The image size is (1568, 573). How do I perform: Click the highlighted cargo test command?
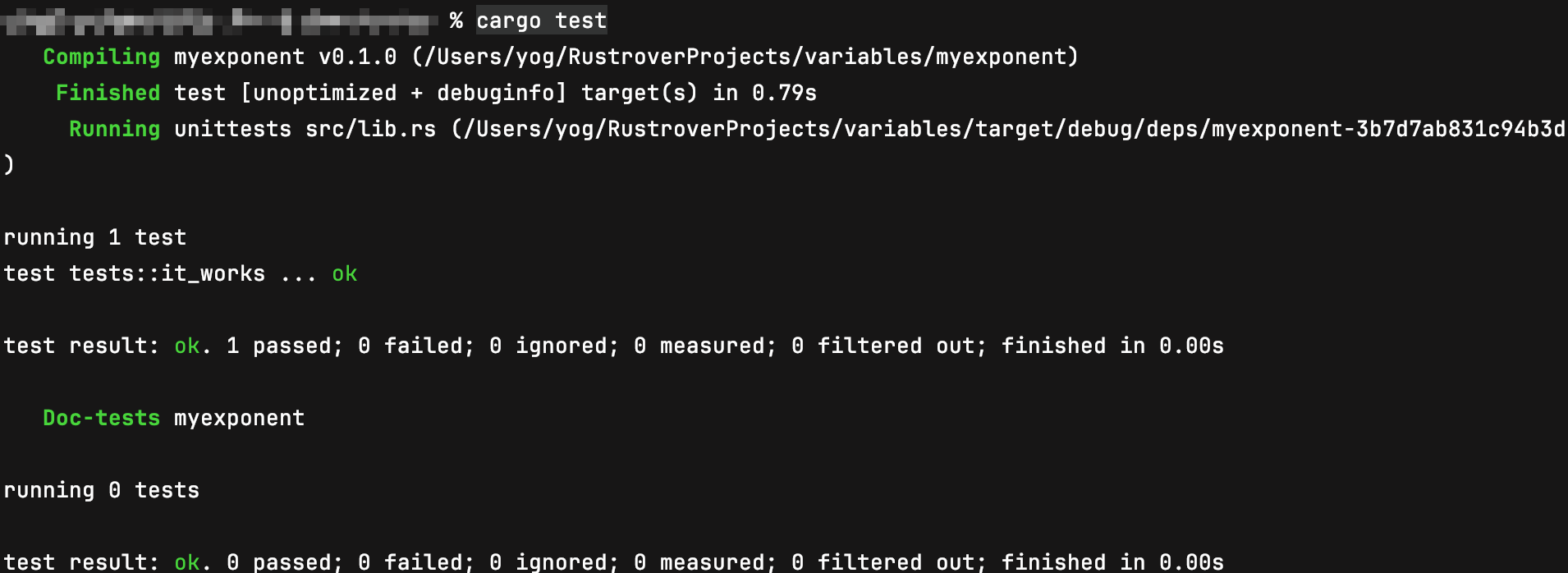[x=542, y=21]
